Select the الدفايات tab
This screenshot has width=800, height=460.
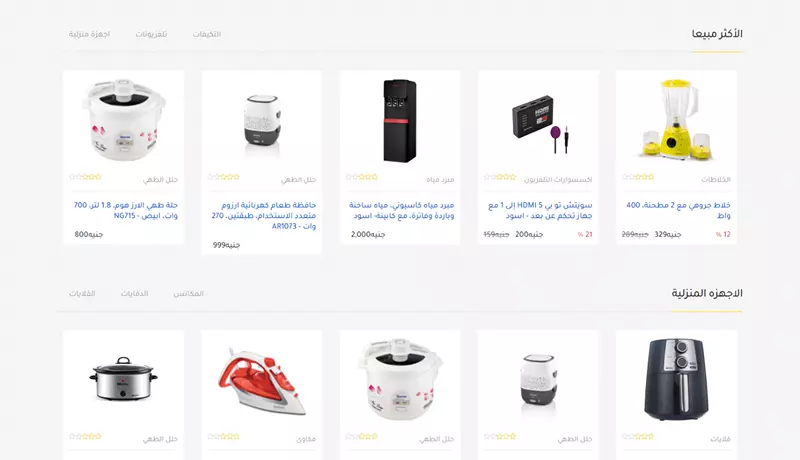(x=134, y=294)
